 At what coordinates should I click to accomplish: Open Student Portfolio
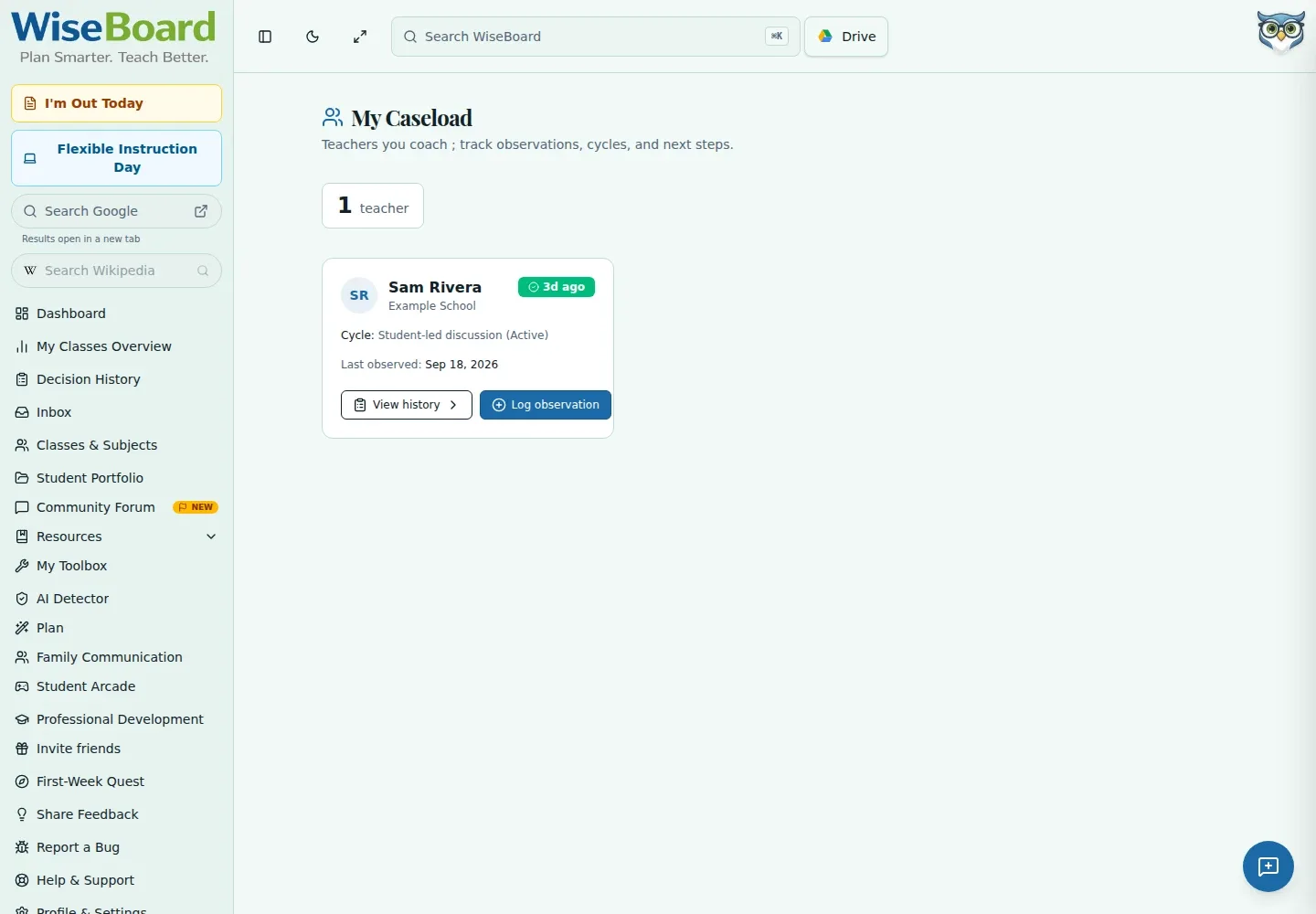click(x=116, y=478)
